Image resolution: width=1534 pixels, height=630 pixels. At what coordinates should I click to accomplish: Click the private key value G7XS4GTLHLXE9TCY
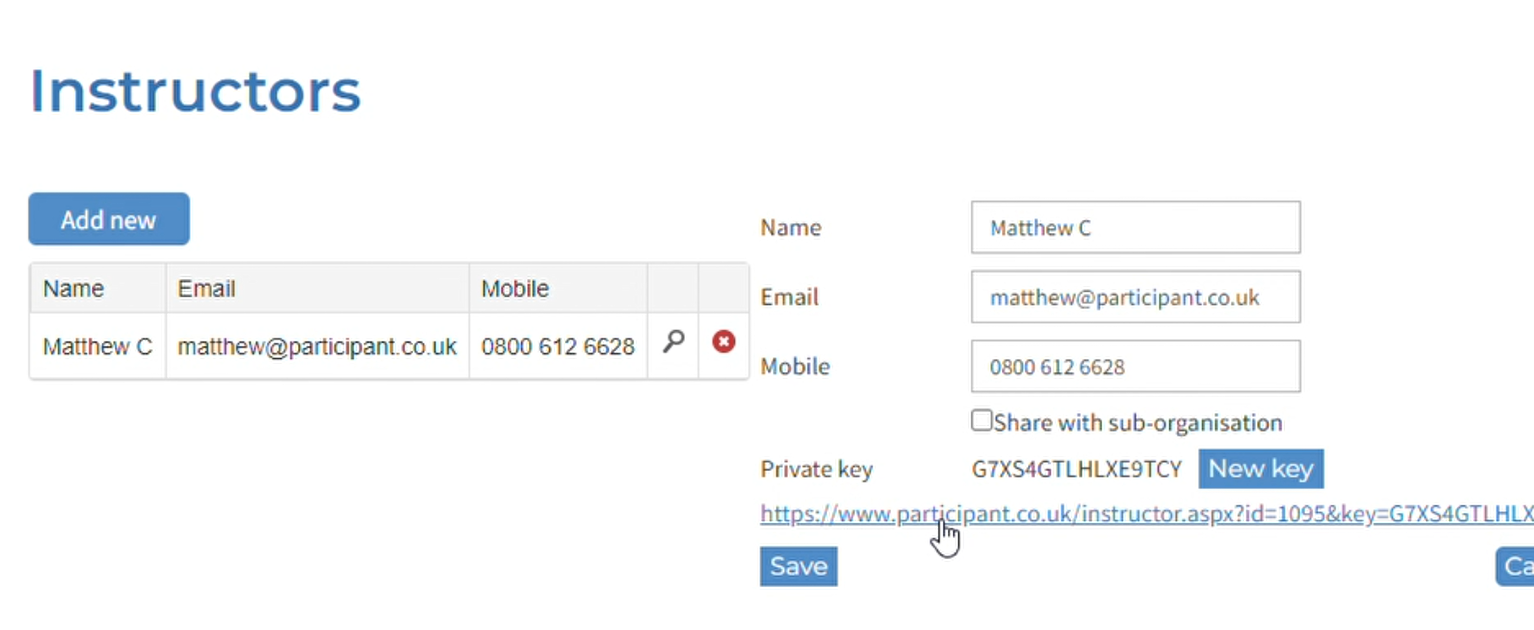(1077, 469)
